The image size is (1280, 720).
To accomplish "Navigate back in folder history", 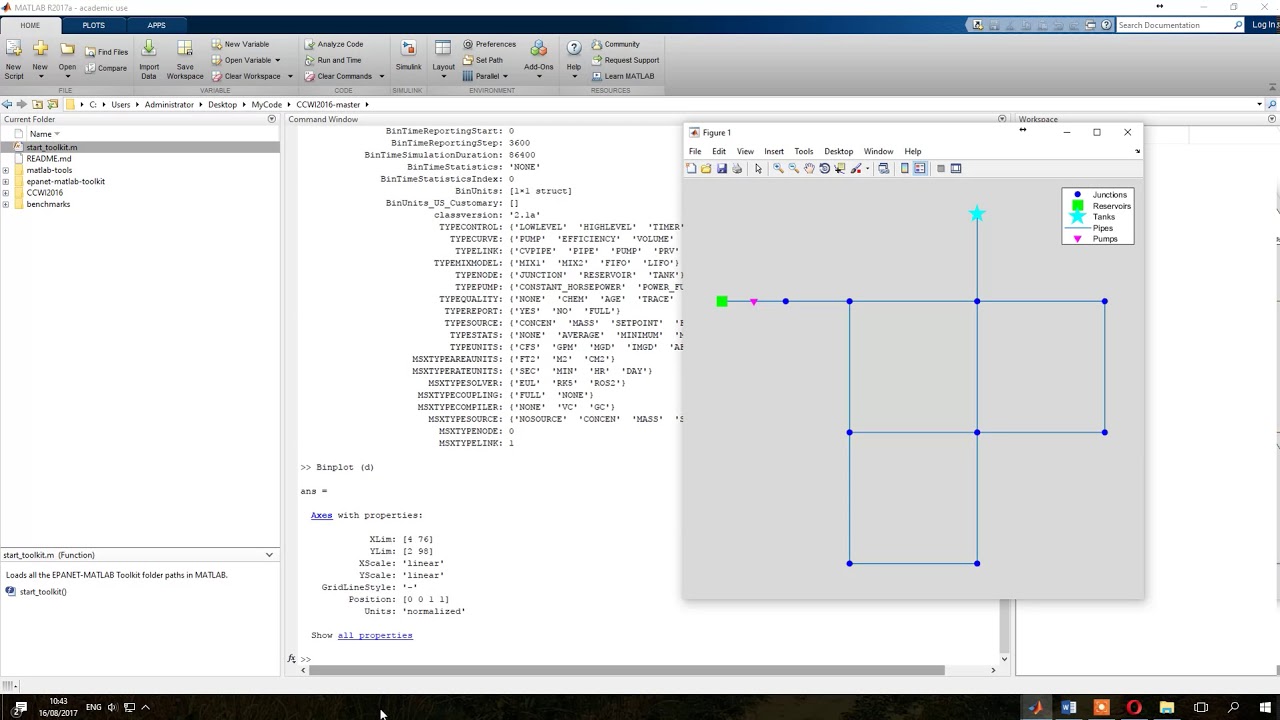I will [7, 104].
